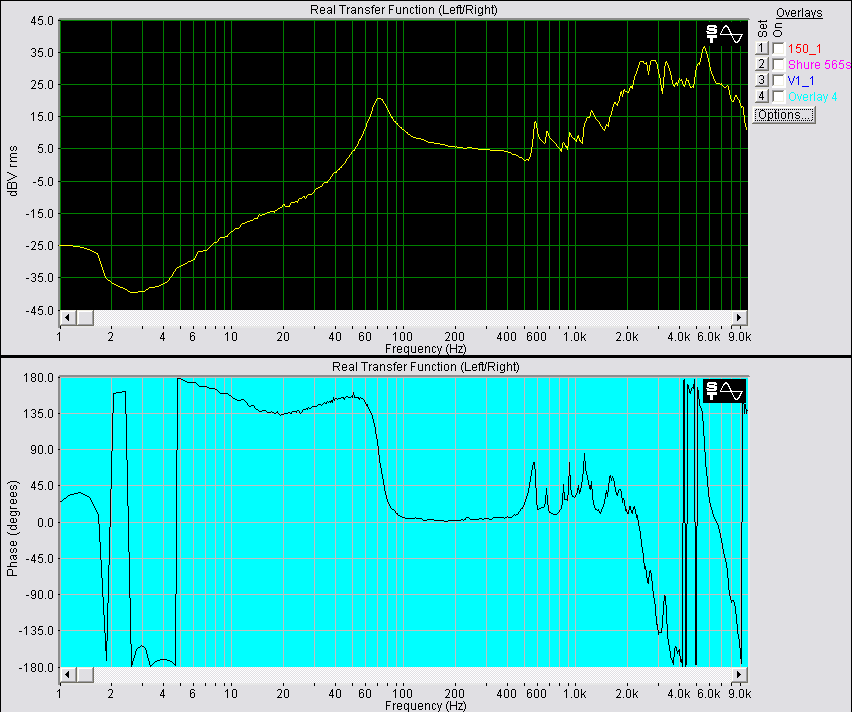Screen dimensions: 852x712
Task: Set overlay 2 with the '2' button
Action: [x=761, y=64]
